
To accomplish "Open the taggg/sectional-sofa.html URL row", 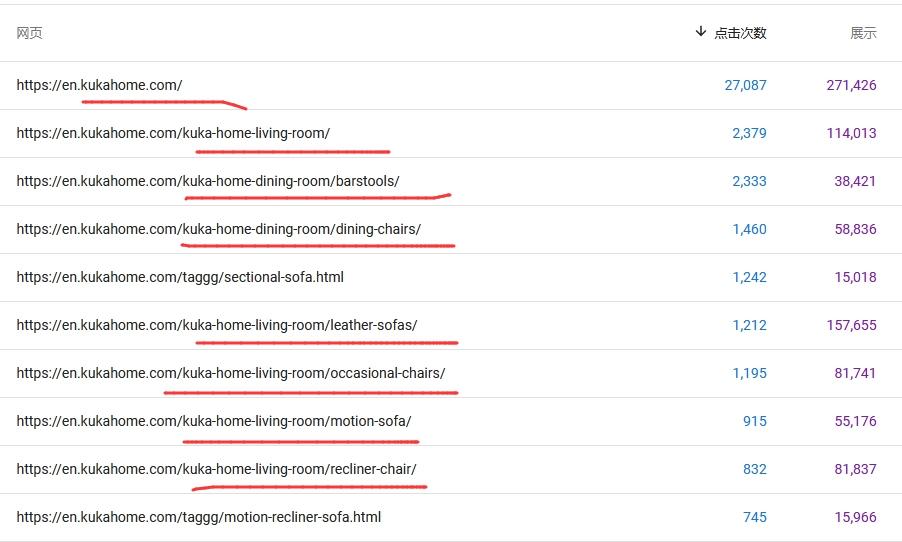I will pyautogui.click(x=180, y=277).
